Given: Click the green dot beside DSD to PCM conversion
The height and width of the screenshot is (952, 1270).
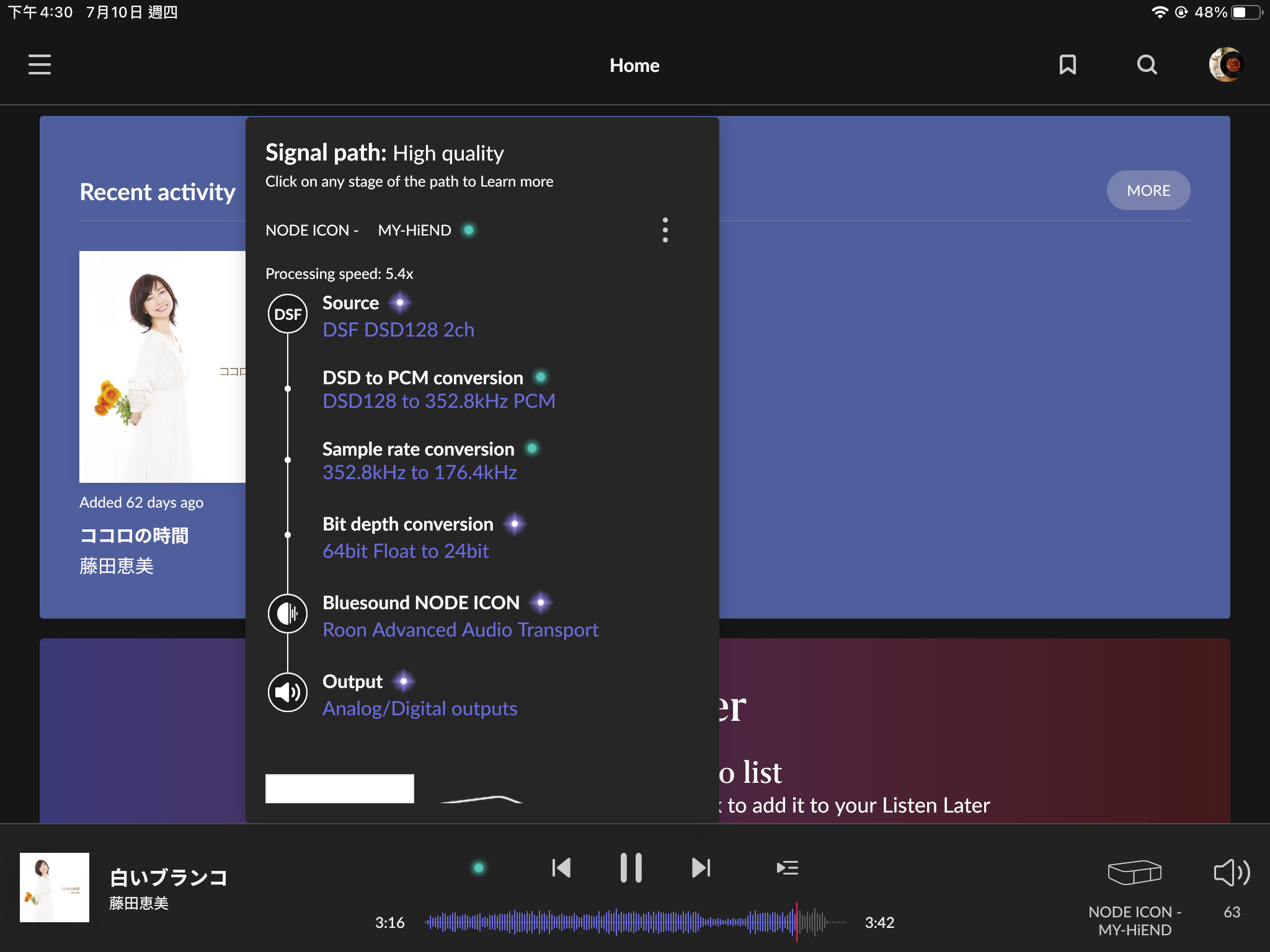Looking at the screenshot, I should coord(541,377).
